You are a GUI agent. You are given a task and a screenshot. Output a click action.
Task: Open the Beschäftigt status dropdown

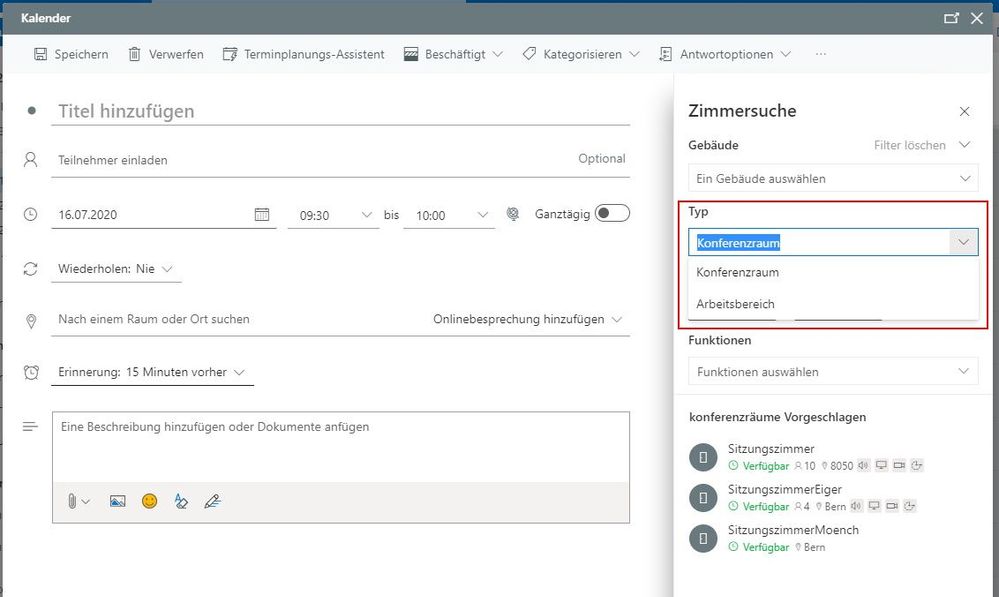(453, 54)
